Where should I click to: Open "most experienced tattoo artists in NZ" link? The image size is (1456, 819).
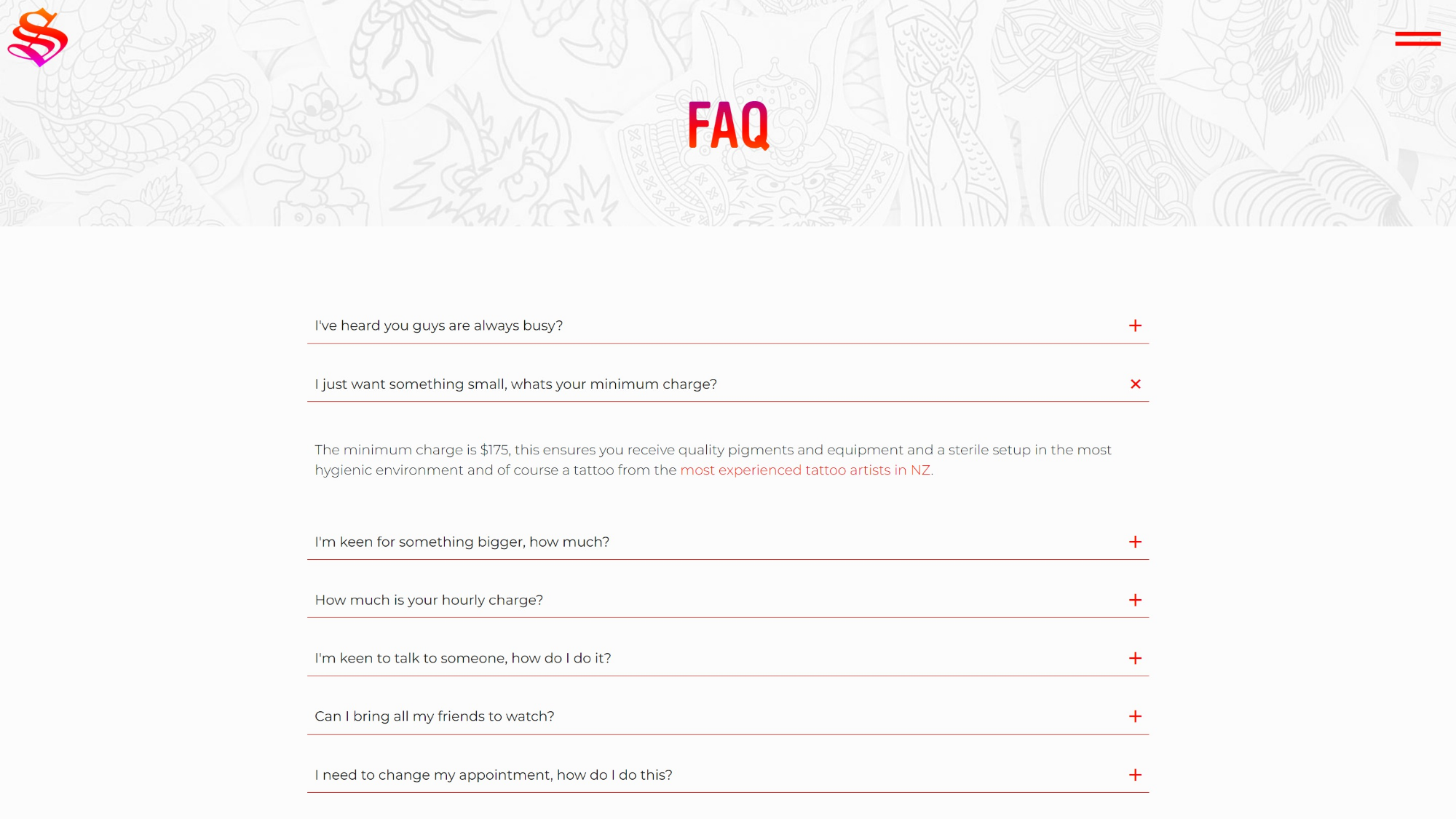pyautogui.click(x=805, y=470)
